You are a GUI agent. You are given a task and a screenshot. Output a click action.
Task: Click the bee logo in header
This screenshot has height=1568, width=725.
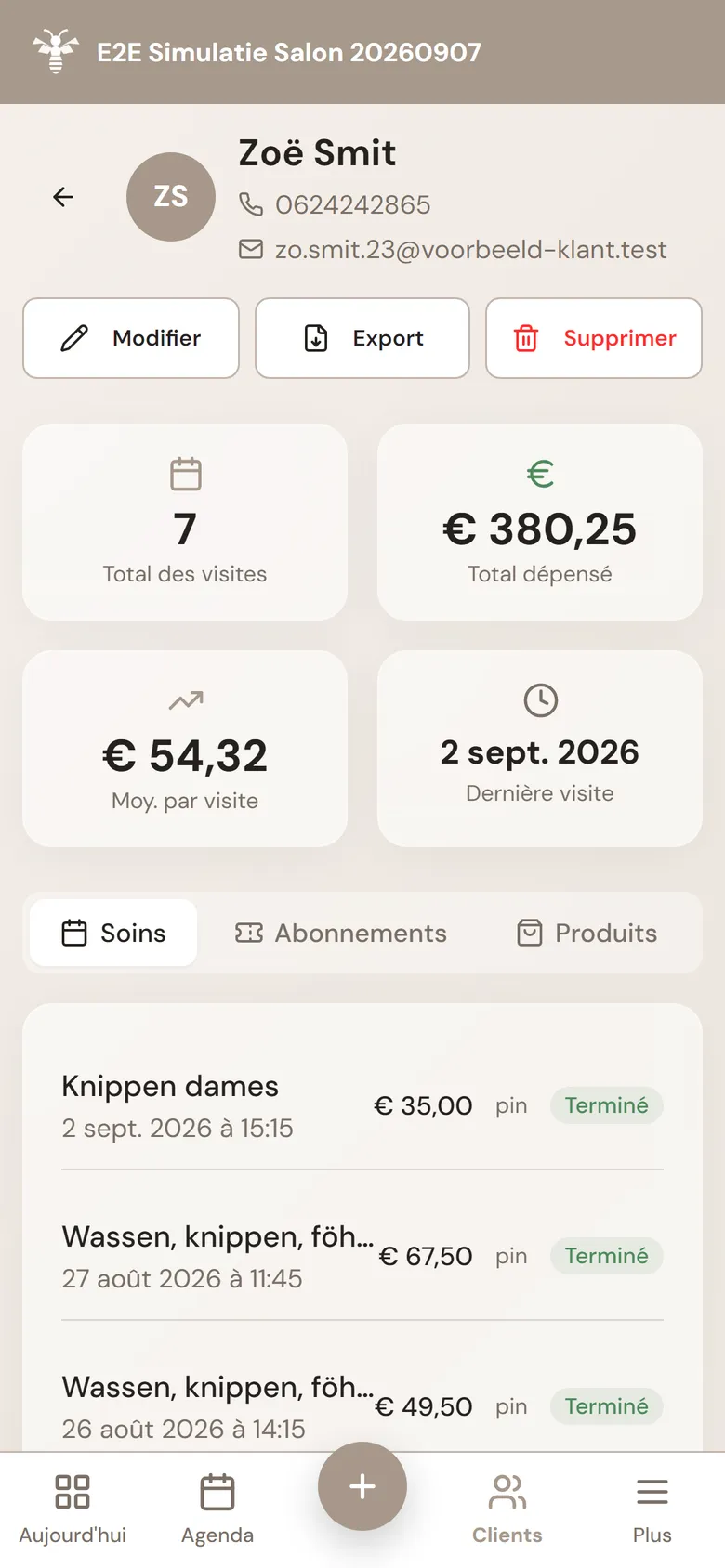(55, 51)
